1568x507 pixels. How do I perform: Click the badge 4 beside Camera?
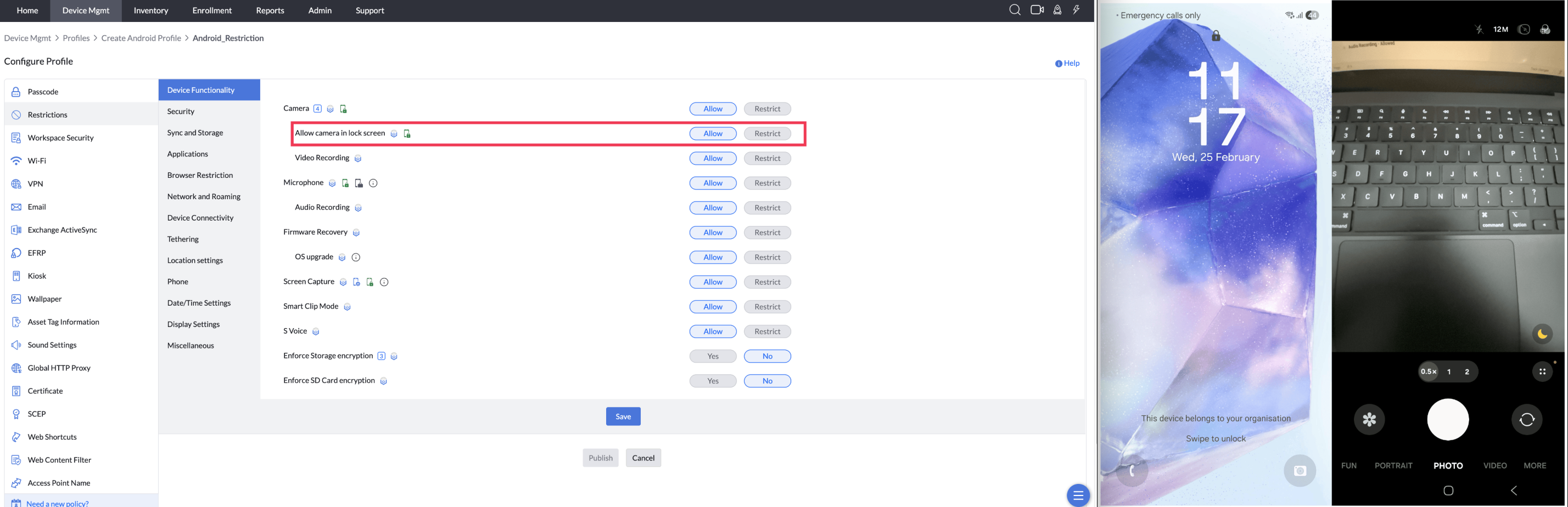(317, 108)
